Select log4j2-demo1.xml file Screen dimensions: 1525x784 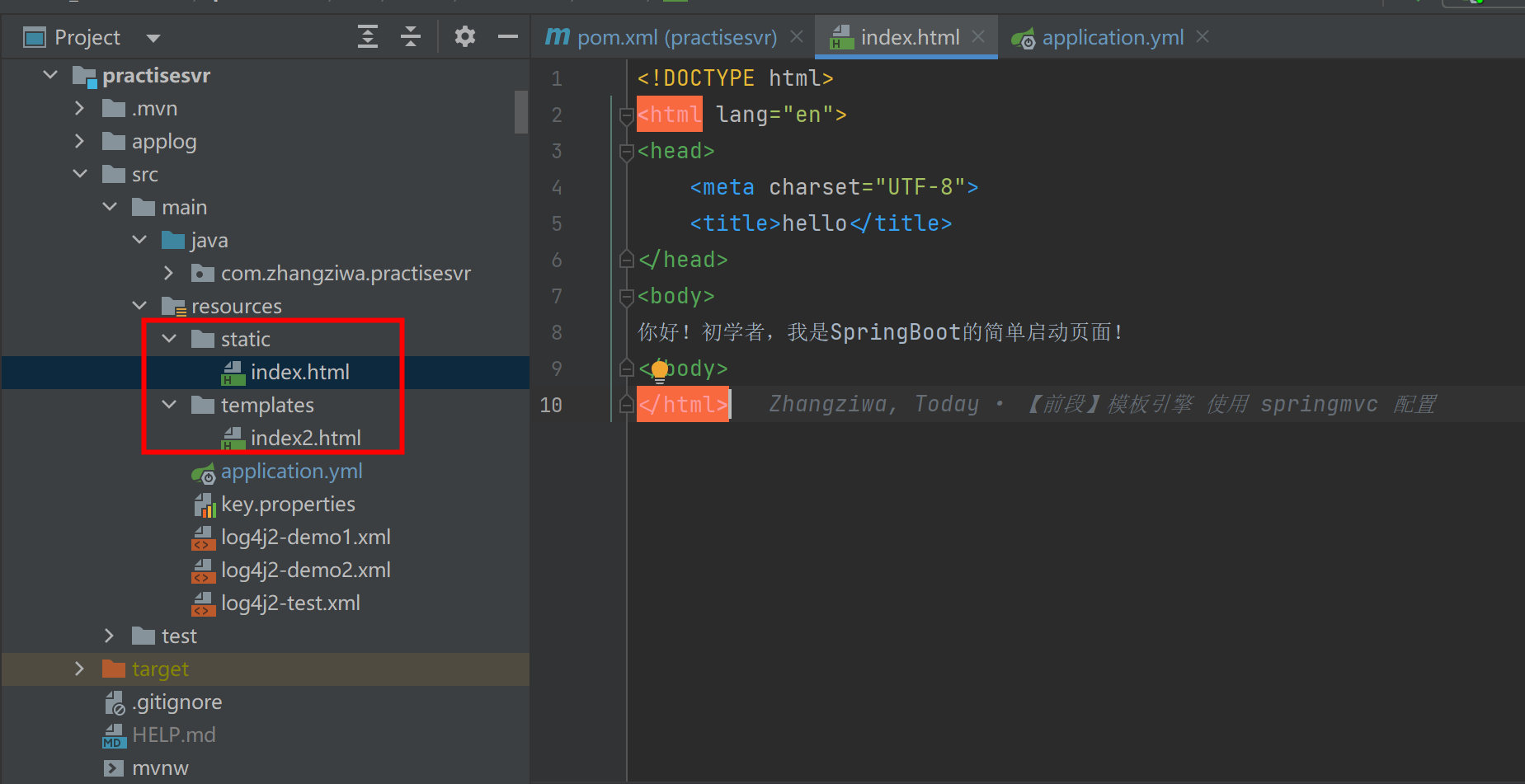(x=306, y=538)
